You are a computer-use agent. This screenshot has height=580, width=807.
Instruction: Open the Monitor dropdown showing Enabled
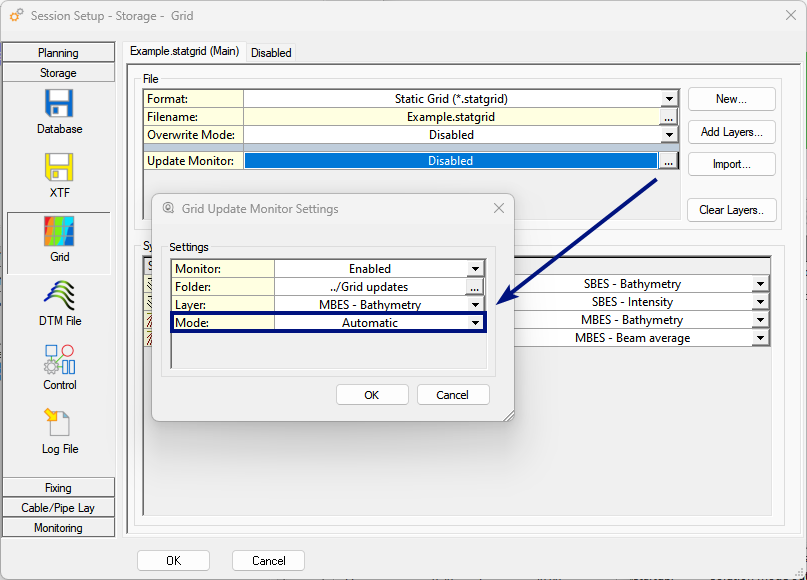tap(474, 268)
